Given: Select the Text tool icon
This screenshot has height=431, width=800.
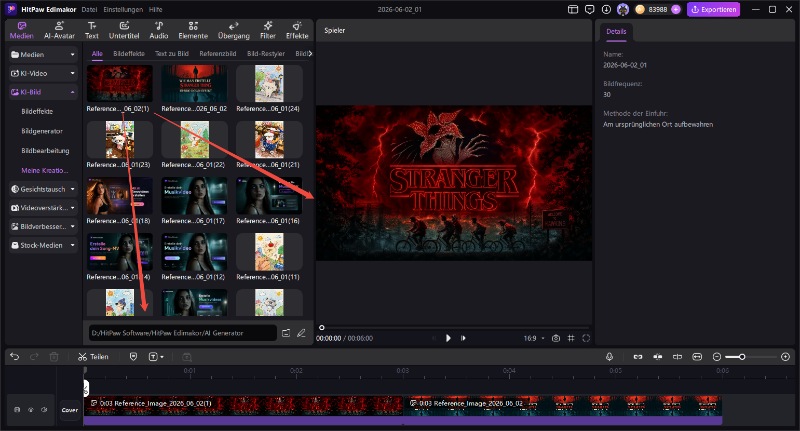Looking at the screenshot, I should [x=92, y=30].
